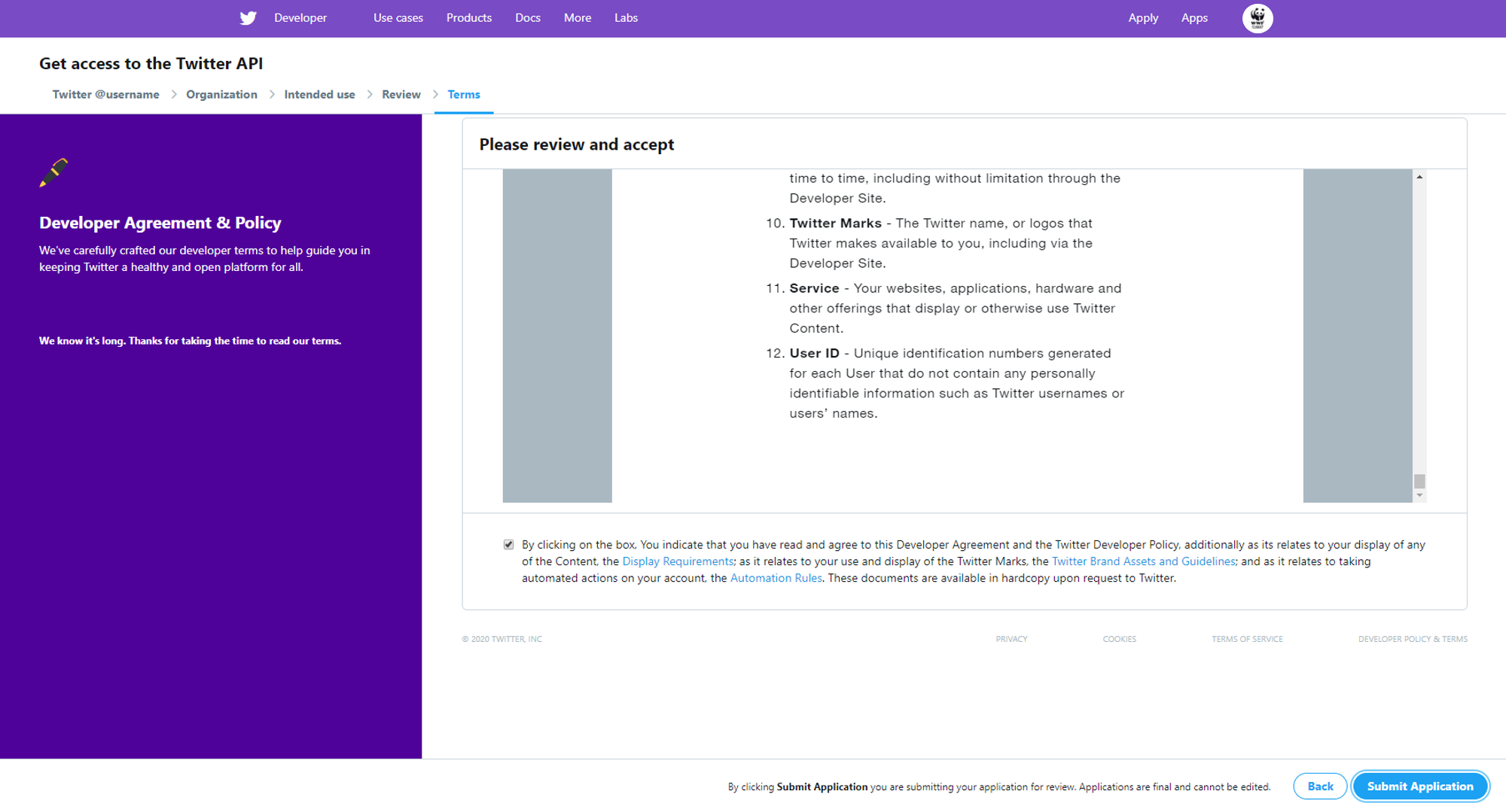
Task: Click the Back button
Action: coord(1320,786)
